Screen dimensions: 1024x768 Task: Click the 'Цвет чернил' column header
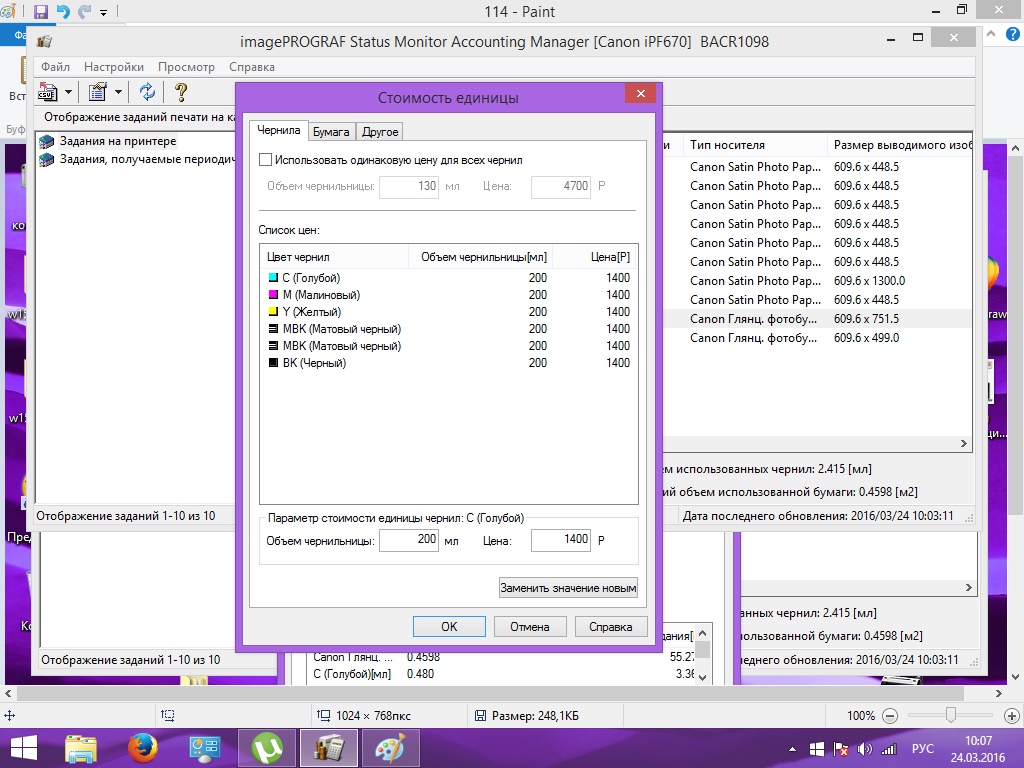point(334,257)
